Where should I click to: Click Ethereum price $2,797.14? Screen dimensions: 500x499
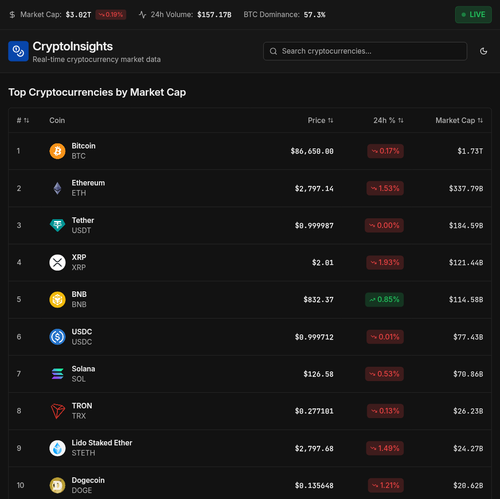point(314,189)
